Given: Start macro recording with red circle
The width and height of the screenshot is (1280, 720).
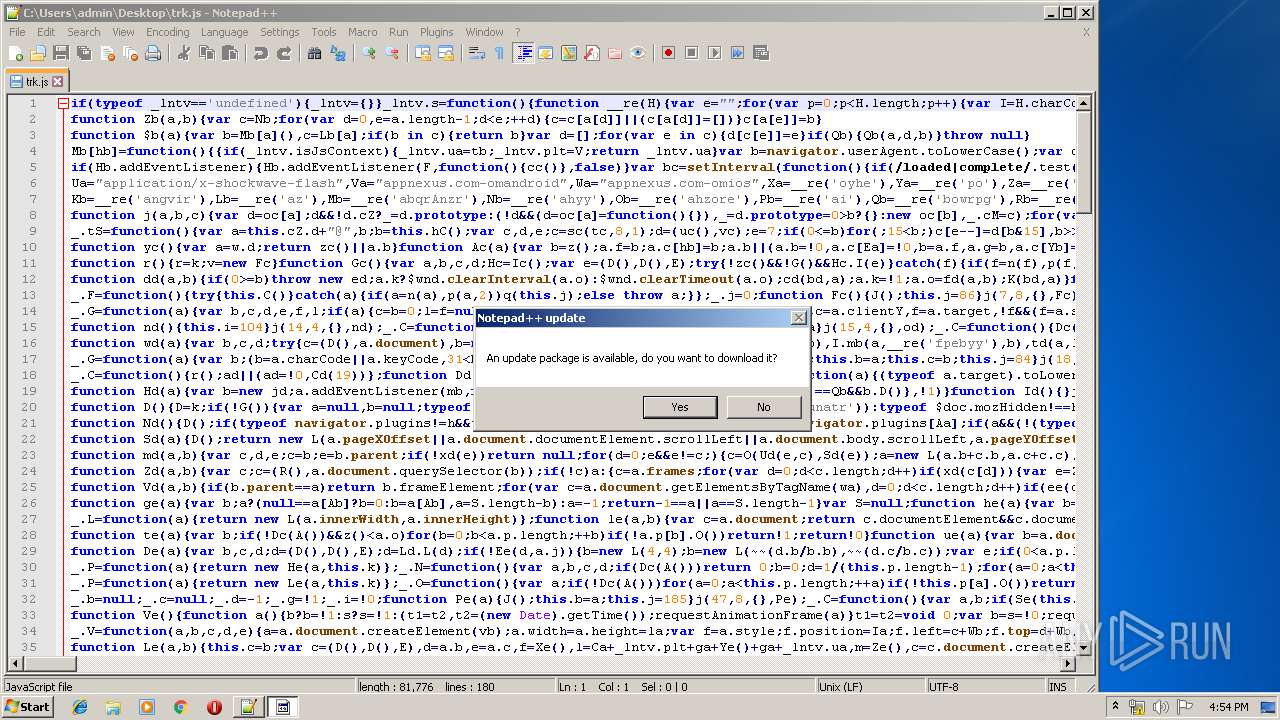Looking at the screenshot, I should click(669, 53).
